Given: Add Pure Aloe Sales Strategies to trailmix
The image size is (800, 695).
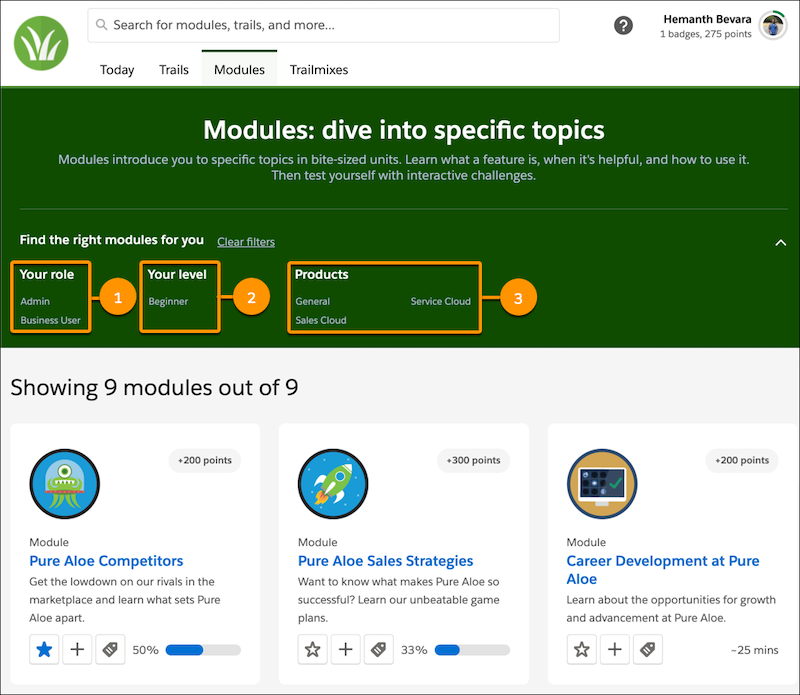Looking at the screenshot, I should 346,650.
